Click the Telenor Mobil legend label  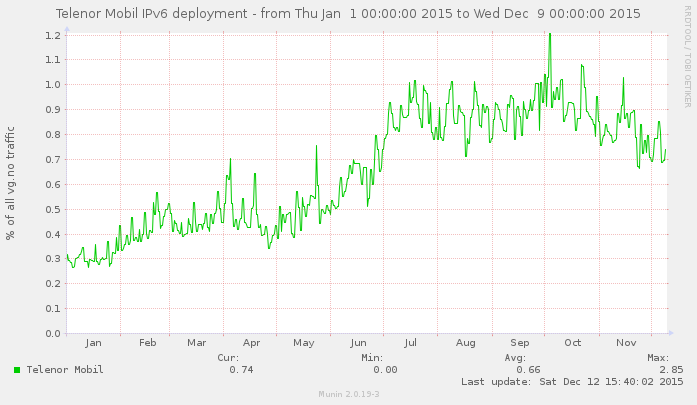65,369
